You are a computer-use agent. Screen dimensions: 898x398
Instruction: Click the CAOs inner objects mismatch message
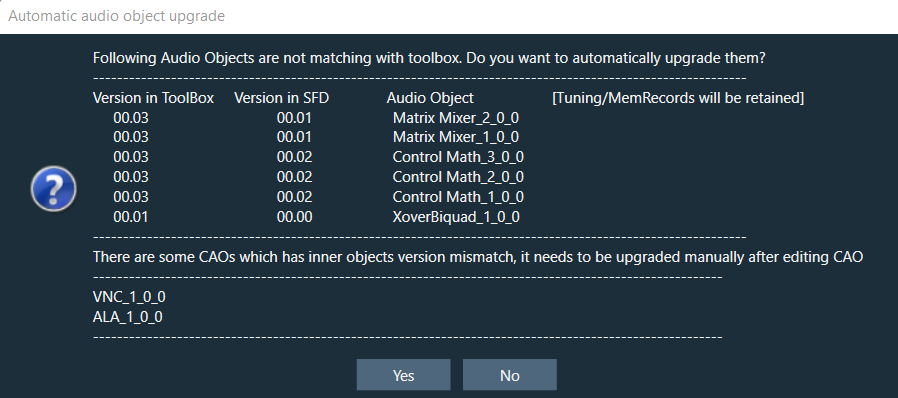478,257
